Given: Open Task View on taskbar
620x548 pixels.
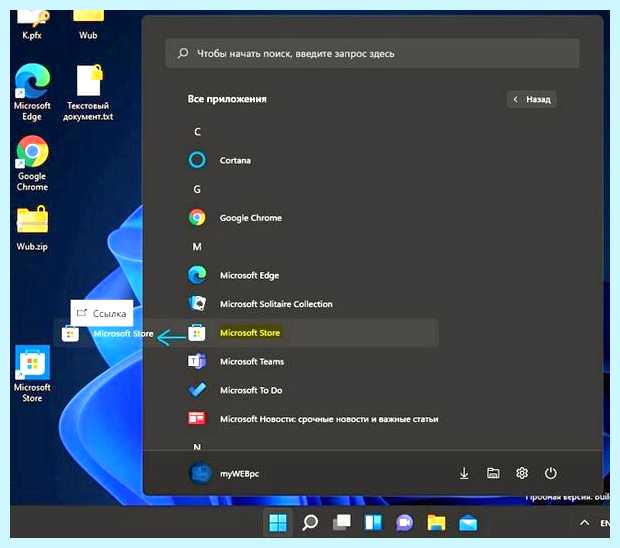Looking at the screenshot, I should click(x=342, y=523).
